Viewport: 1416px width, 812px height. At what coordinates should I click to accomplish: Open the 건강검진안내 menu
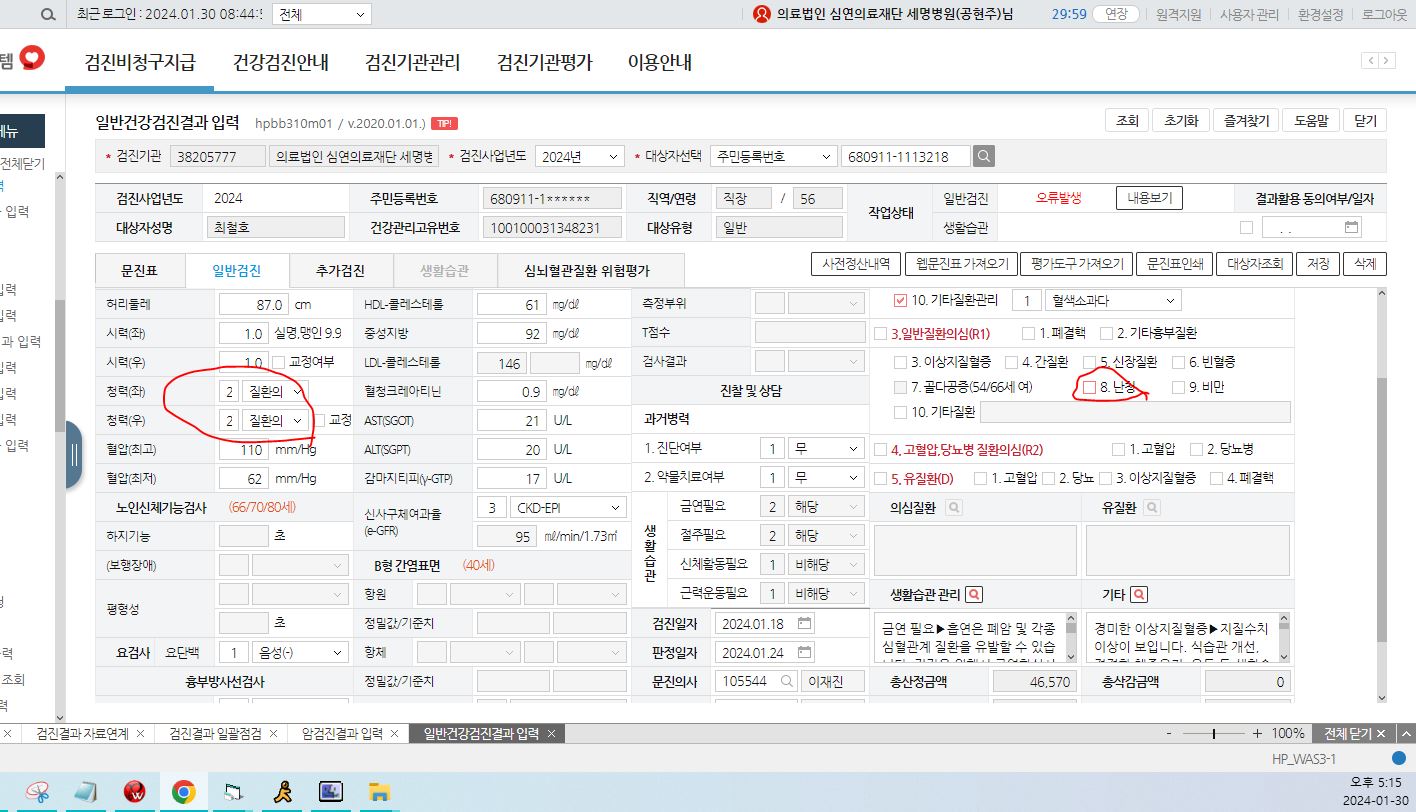click(x=281, y=62)
